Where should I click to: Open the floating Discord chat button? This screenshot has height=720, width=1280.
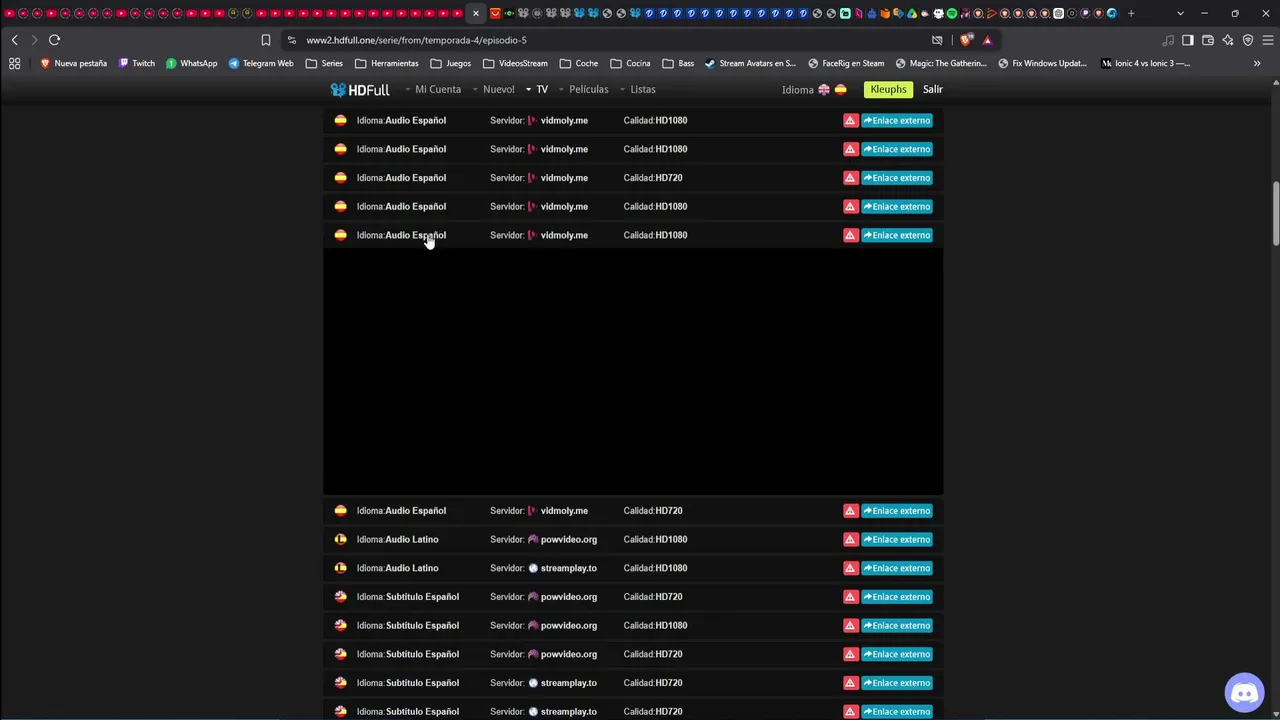click(x=1244, y=692)
